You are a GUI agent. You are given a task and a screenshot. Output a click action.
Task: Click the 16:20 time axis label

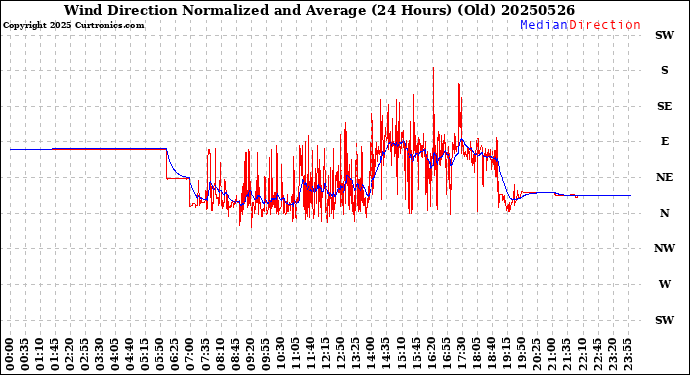click(432, 355)
